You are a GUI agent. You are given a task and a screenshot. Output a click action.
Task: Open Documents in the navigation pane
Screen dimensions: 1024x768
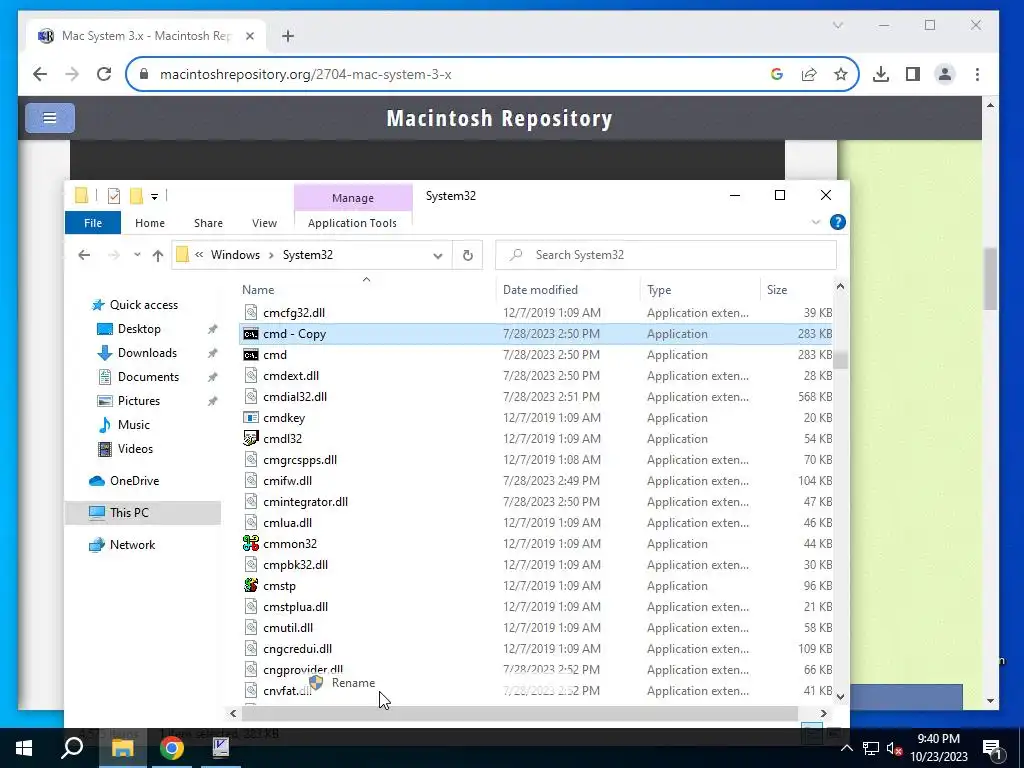148,377
